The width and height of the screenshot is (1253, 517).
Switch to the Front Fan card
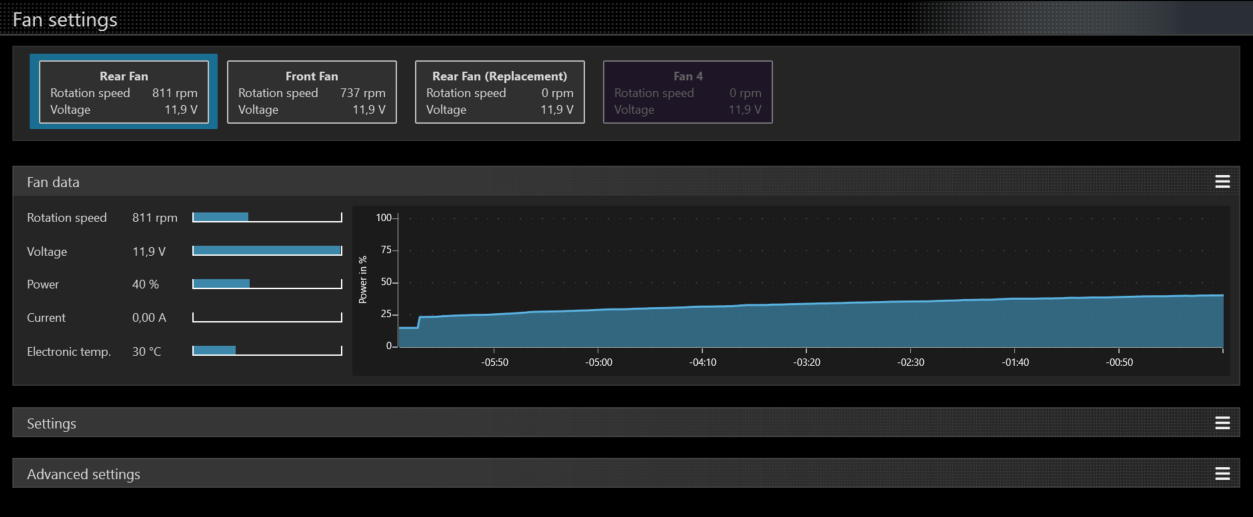pyautogui.click(x=312, y=92)
